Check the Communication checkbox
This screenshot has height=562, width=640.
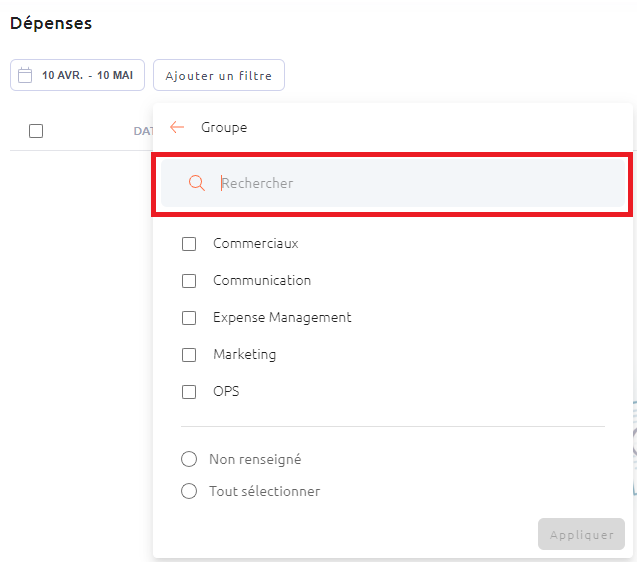tap(189, 281)
